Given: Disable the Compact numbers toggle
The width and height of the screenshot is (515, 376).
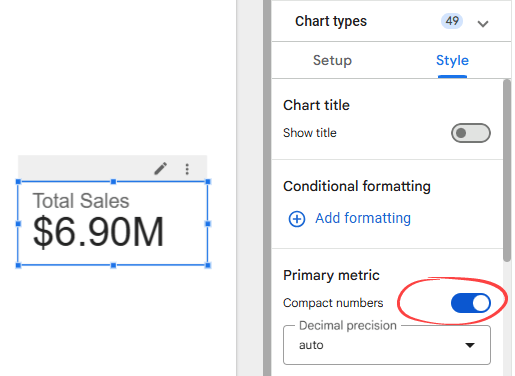Looking at the screenshot, I should 471,303.
